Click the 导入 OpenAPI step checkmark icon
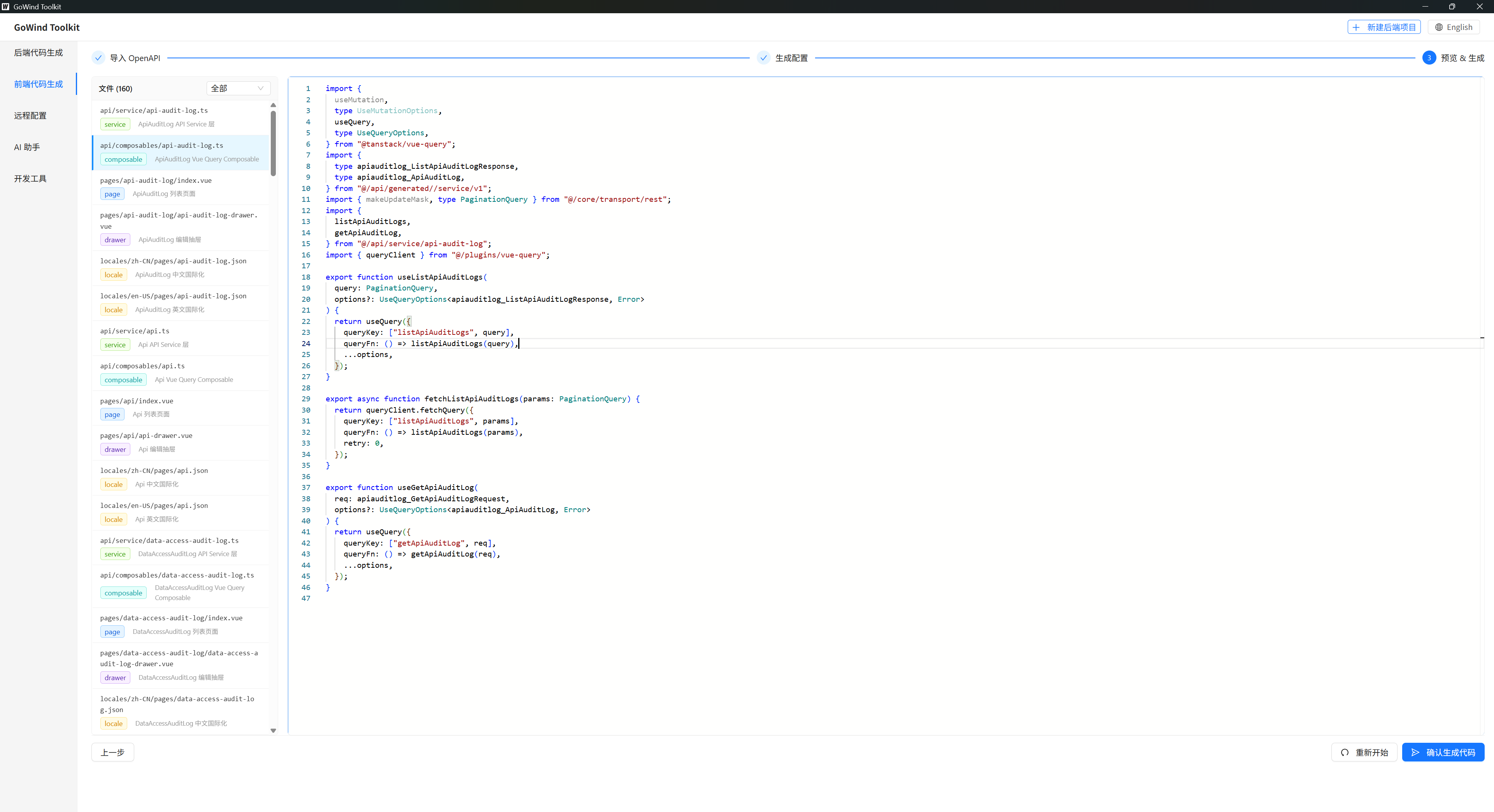 (x=98, y=58)
